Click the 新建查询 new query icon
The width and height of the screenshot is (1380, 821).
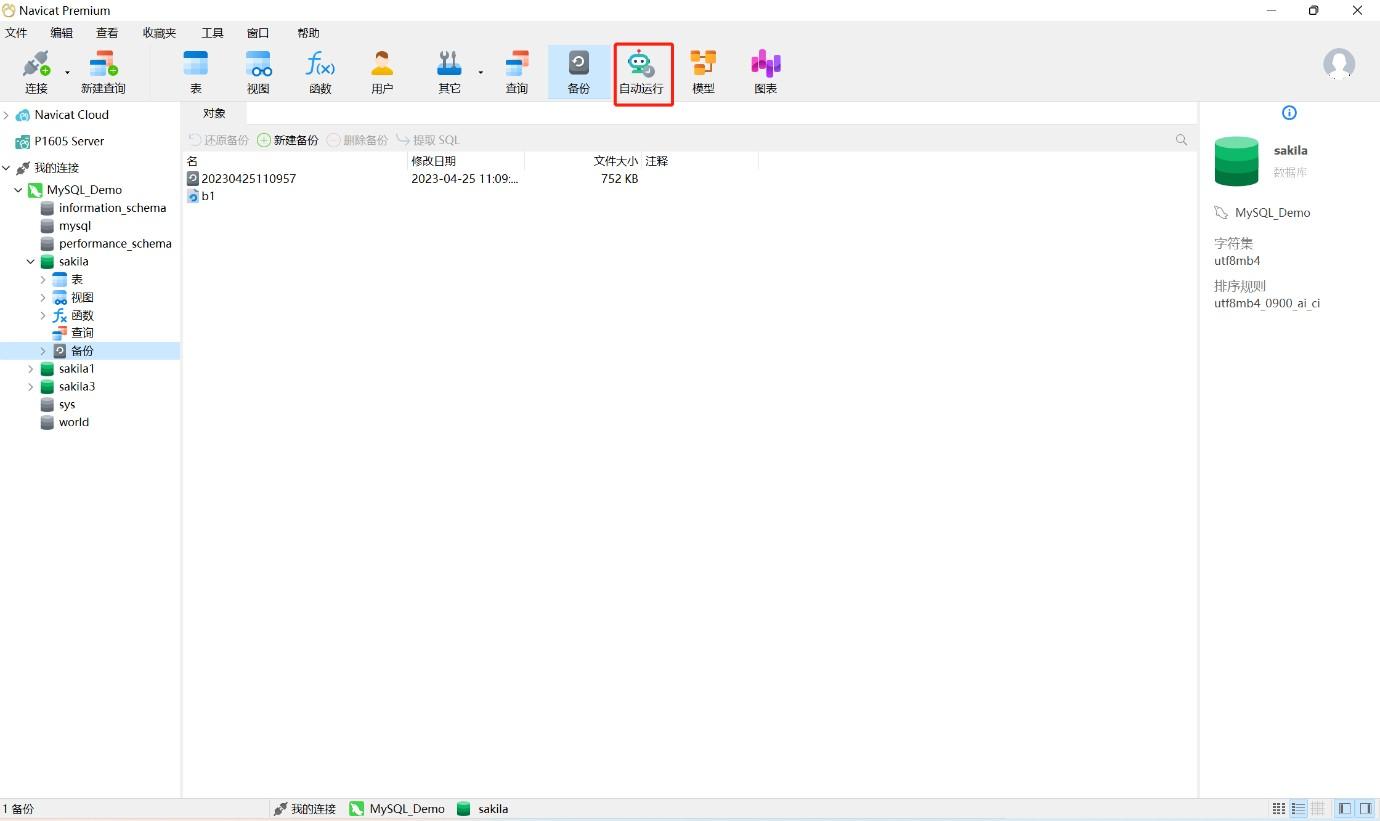click(103, 73)
